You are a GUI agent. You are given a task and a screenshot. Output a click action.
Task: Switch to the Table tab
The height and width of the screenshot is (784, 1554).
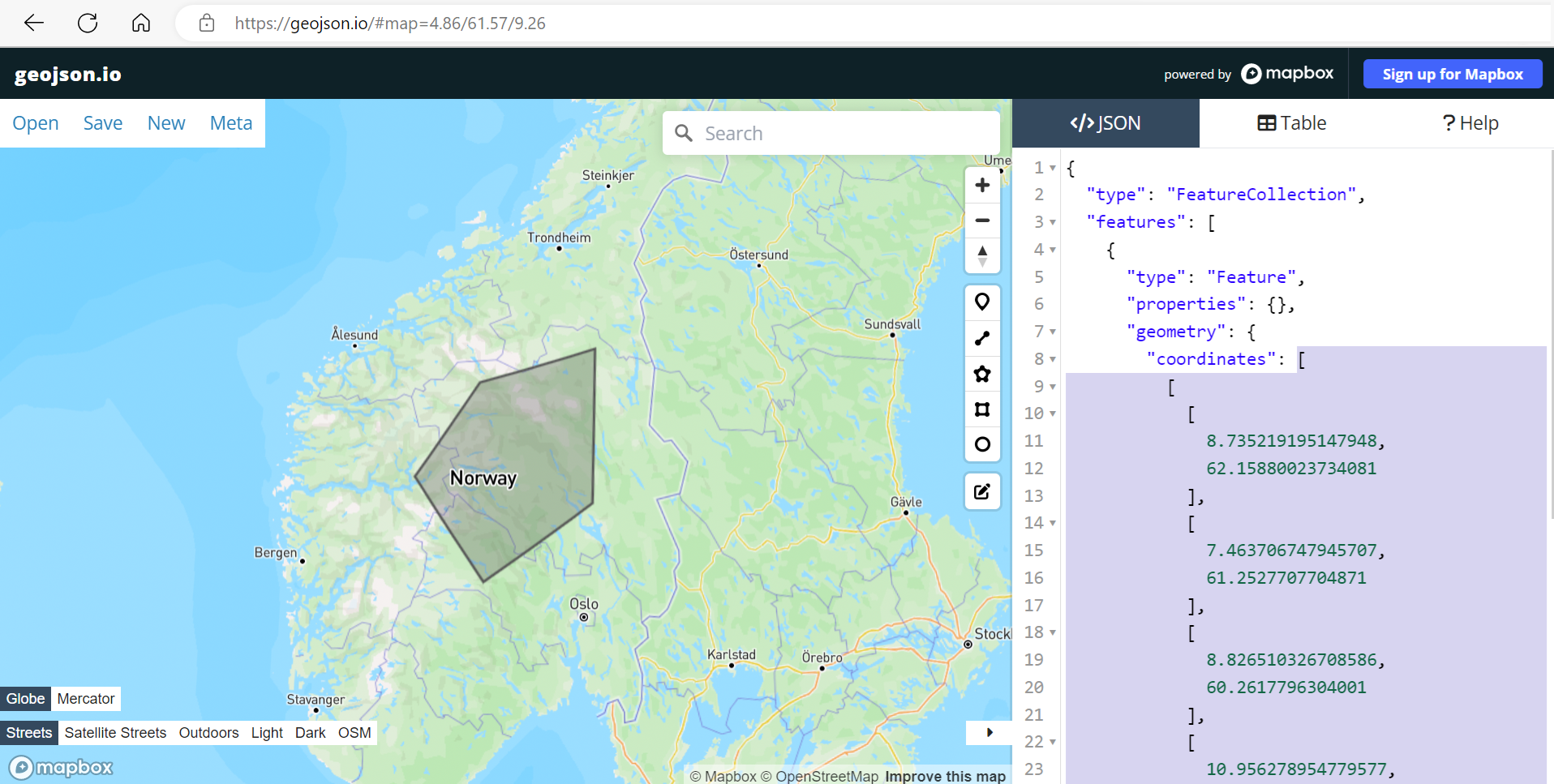[1292, 123]
